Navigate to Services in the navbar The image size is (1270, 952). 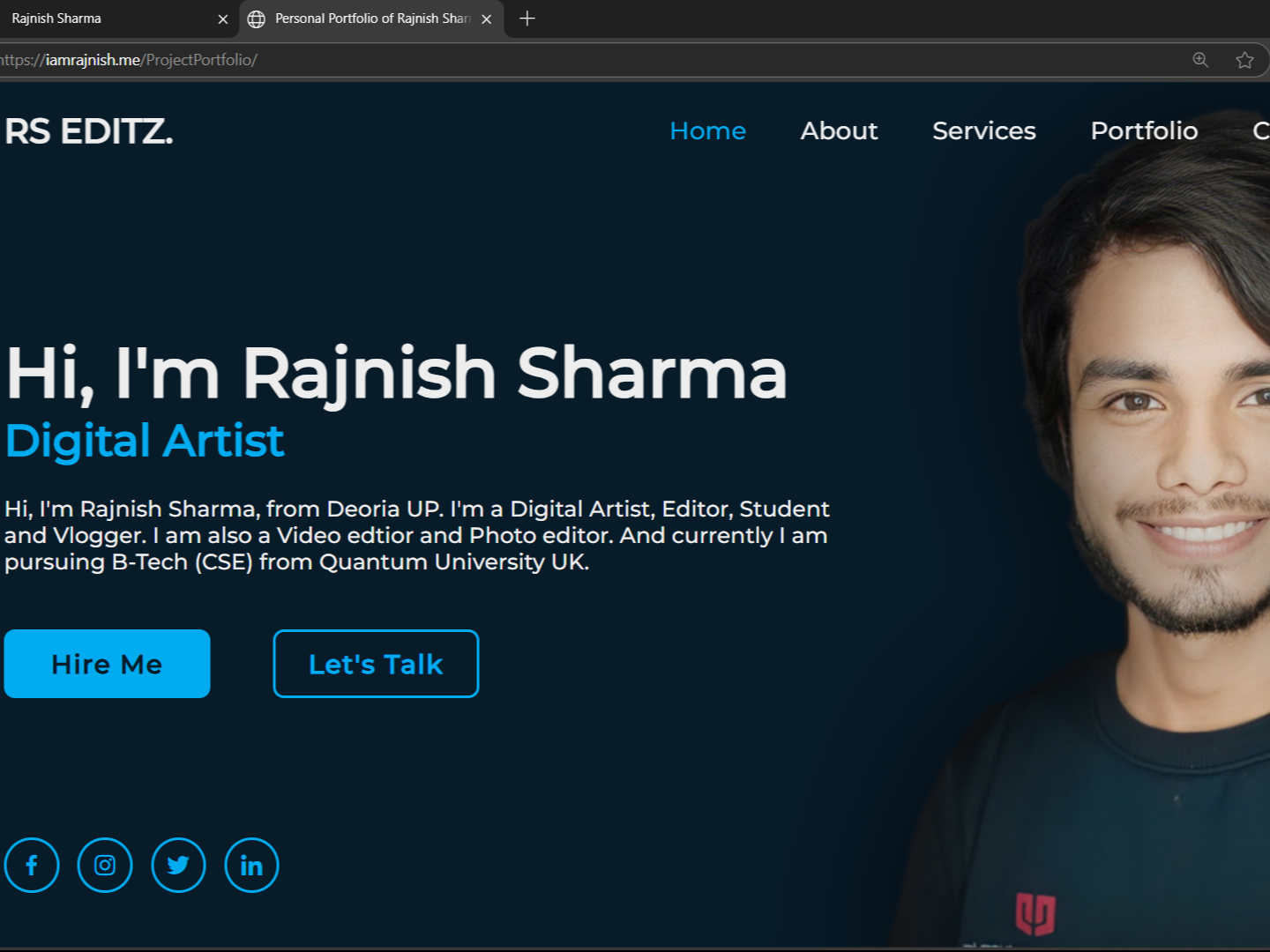(x=983, y=130)
